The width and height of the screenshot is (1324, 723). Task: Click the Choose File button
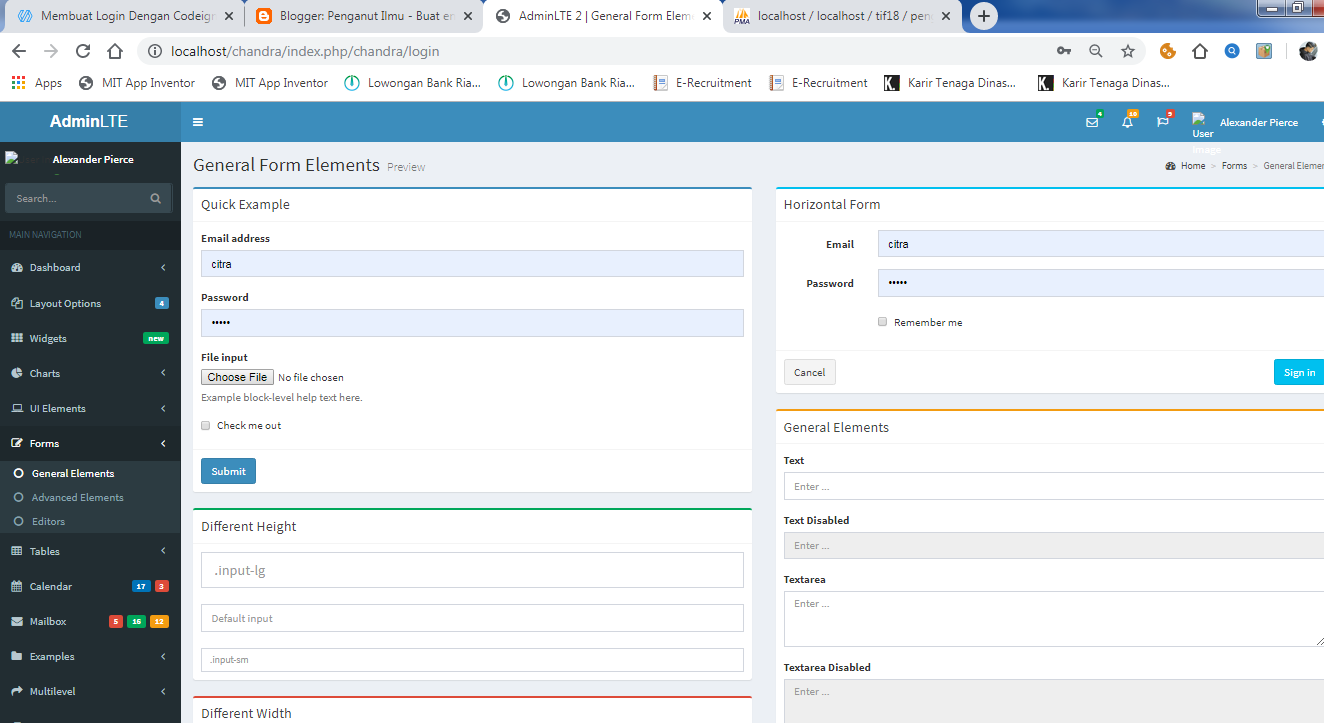click(x=237, y=377)
